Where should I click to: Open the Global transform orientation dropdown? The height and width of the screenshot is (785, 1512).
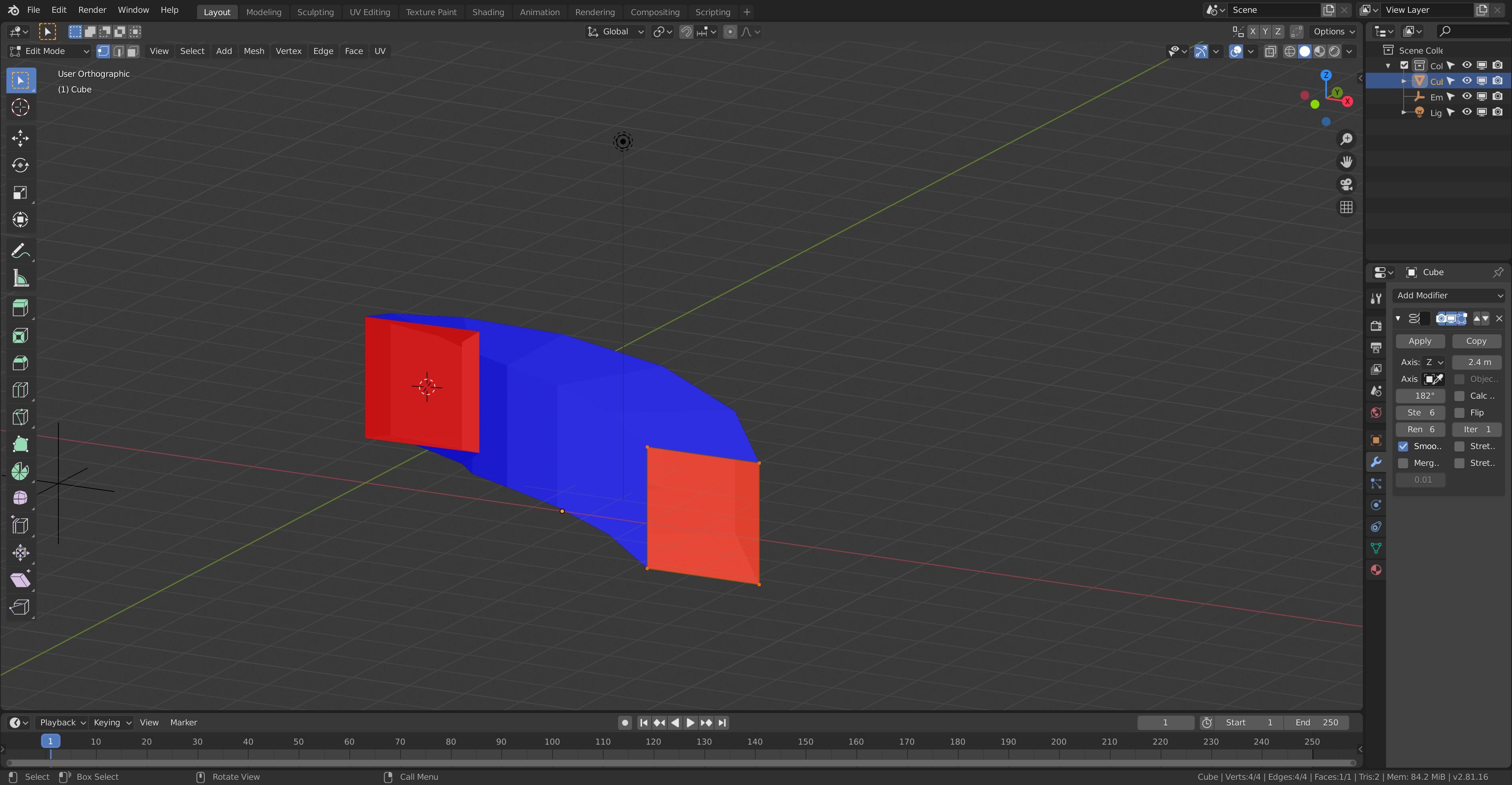616,32
